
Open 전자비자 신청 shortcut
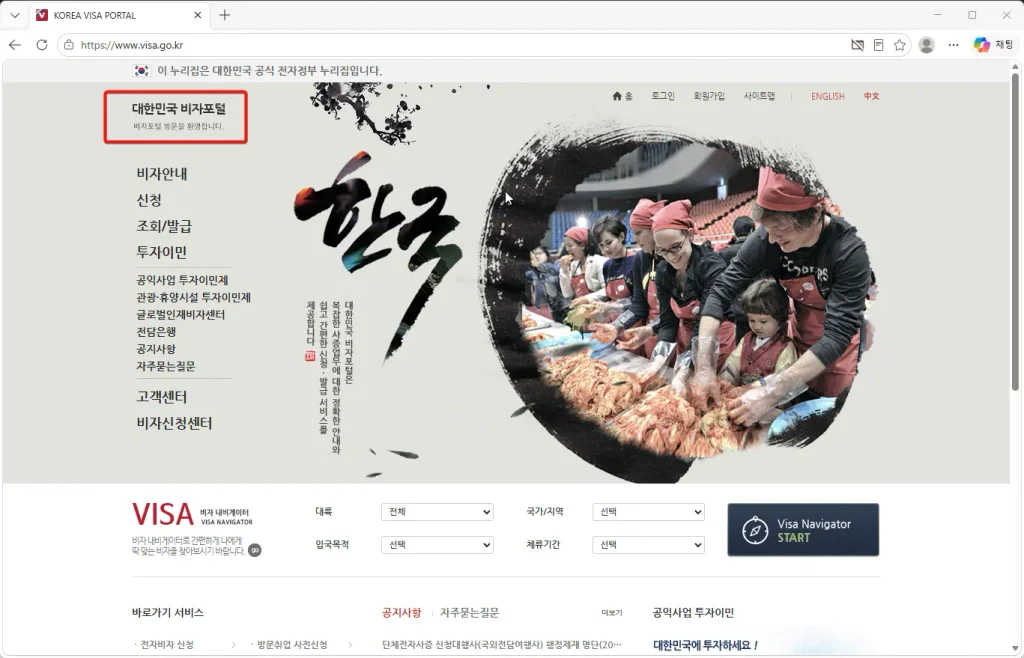pos(167,645)
